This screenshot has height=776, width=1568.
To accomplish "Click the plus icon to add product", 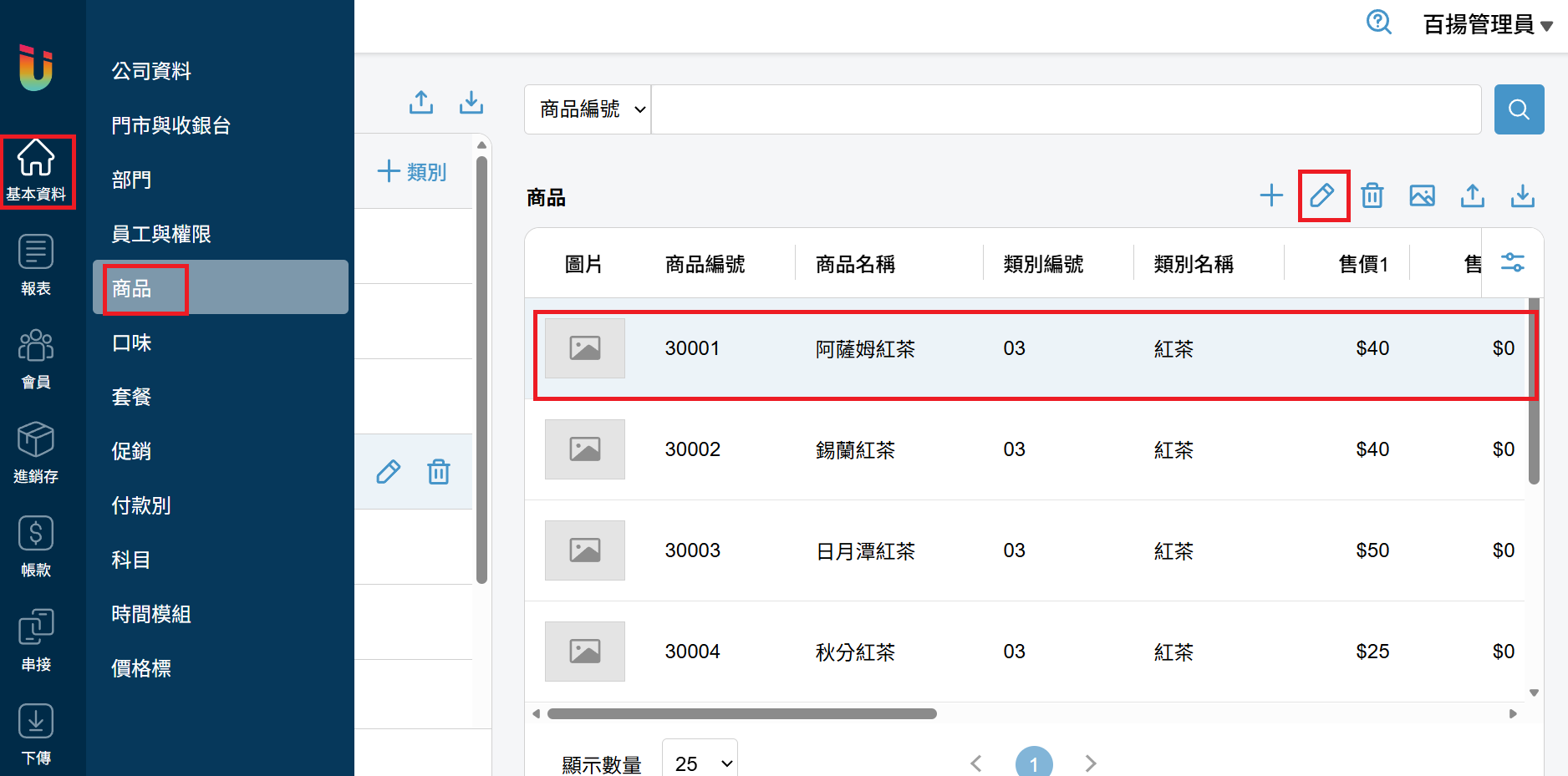I will [1271, 195].
